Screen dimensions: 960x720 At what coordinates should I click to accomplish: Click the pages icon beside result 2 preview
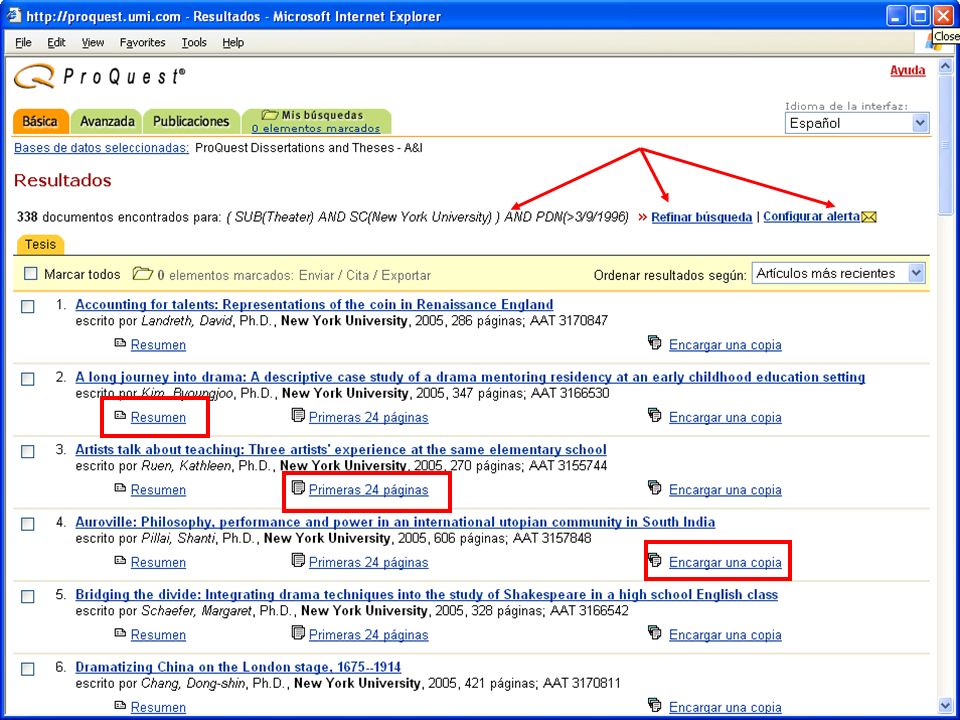[298, 416]
